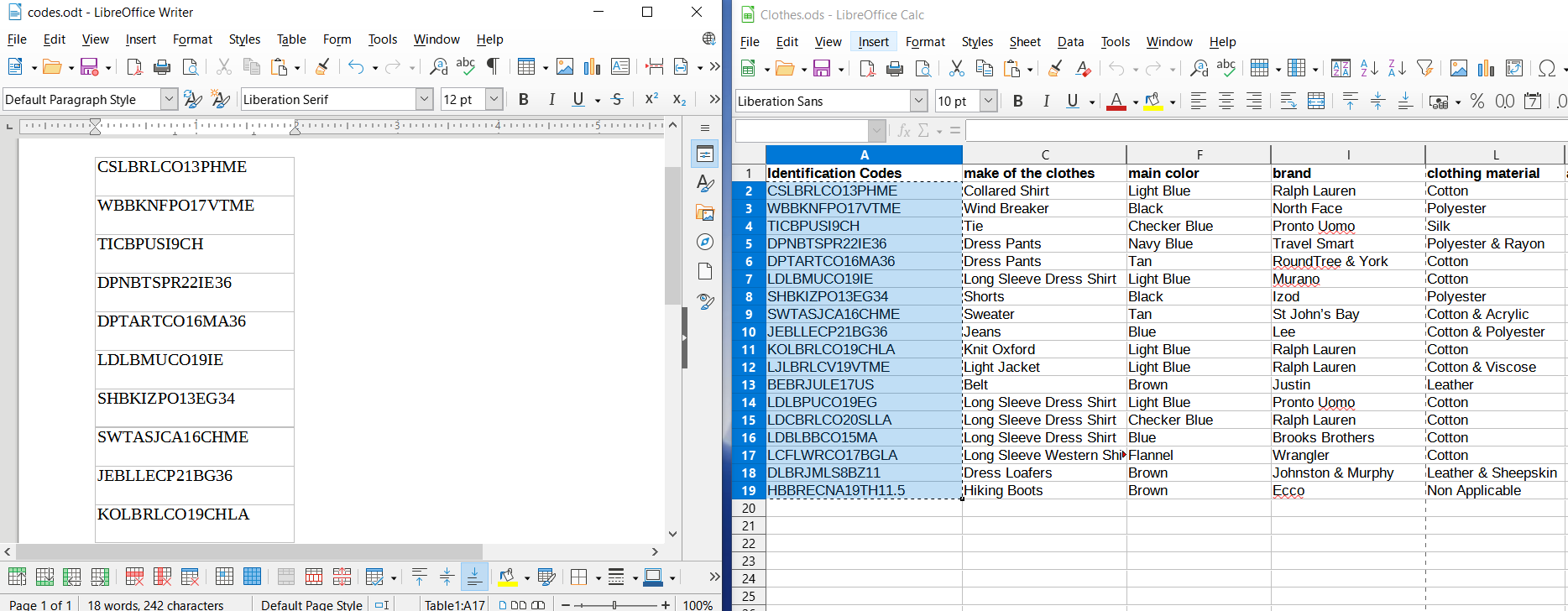Clear direct formatting in the Calc toolbar
The height and width of the screenshot is (611, 1568).
point(1084,69)
